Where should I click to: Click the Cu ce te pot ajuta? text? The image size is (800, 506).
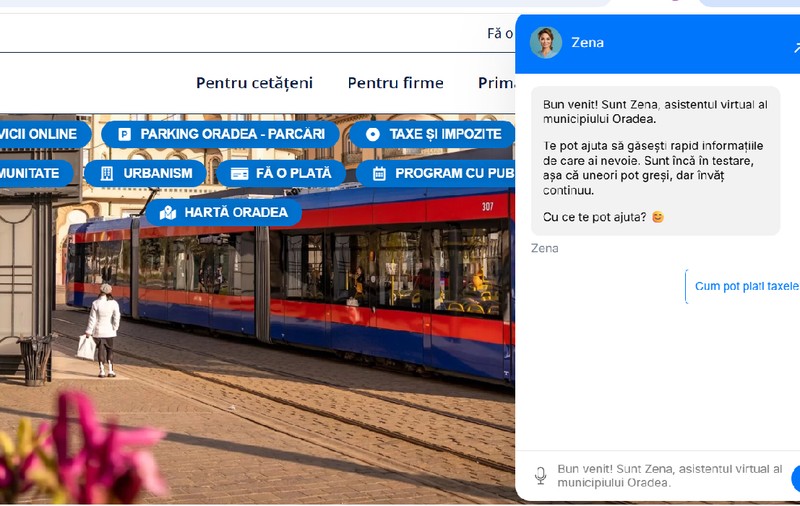click(594, 217)
